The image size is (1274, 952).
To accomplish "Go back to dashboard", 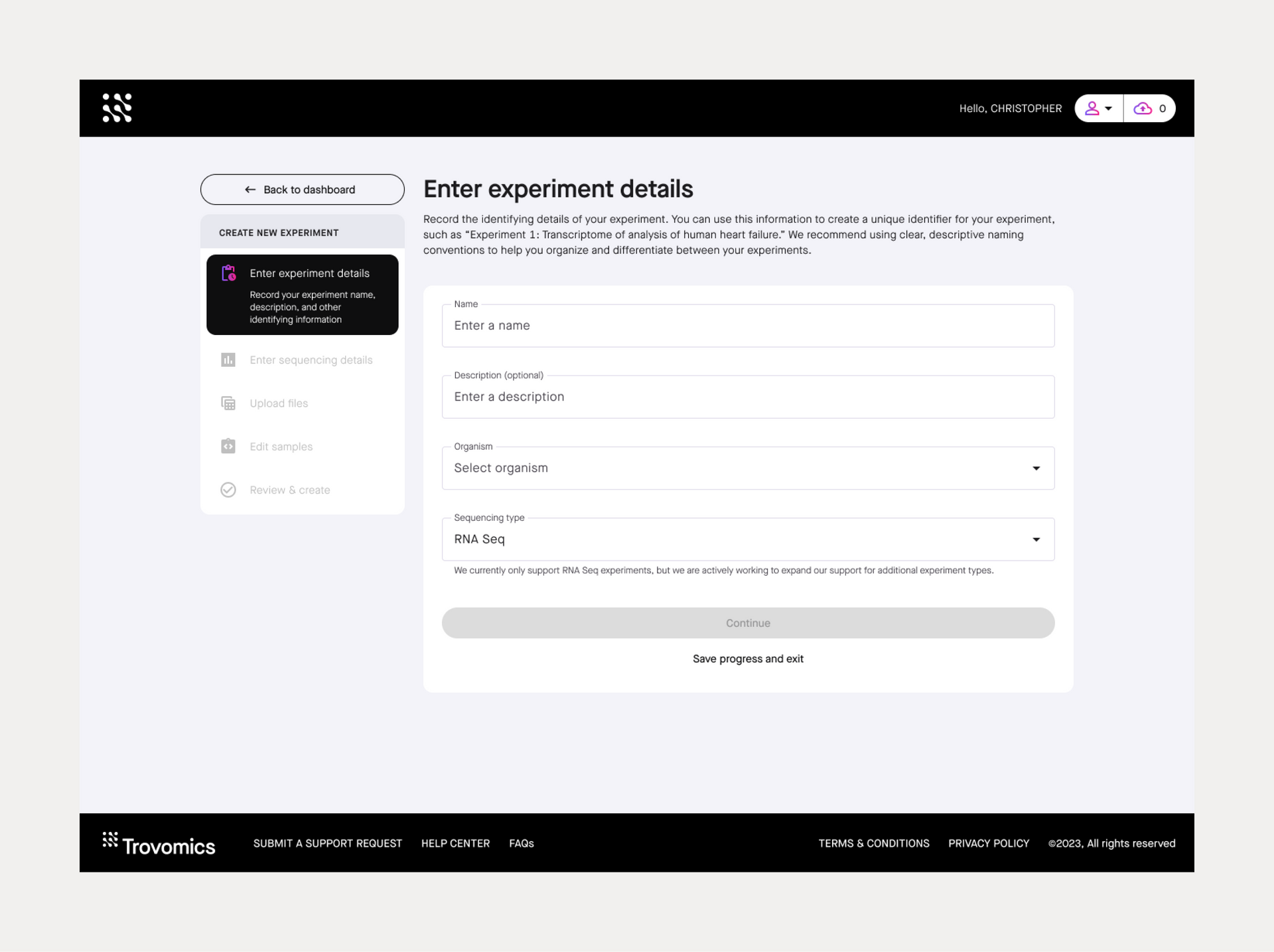I will click(x=303, y=190).
